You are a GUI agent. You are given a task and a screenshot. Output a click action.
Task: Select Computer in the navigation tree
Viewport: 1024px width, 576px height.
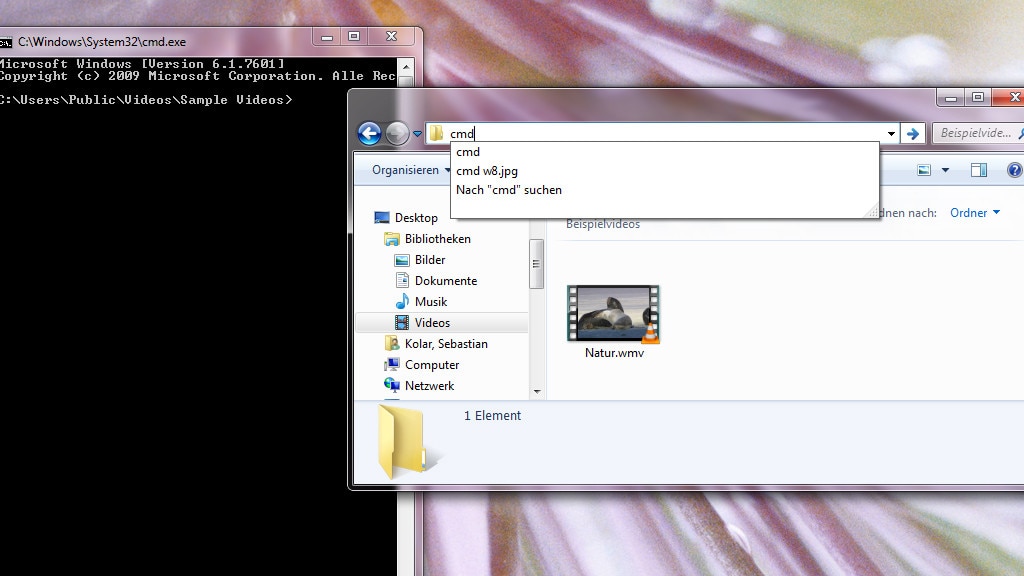(432, 364)
